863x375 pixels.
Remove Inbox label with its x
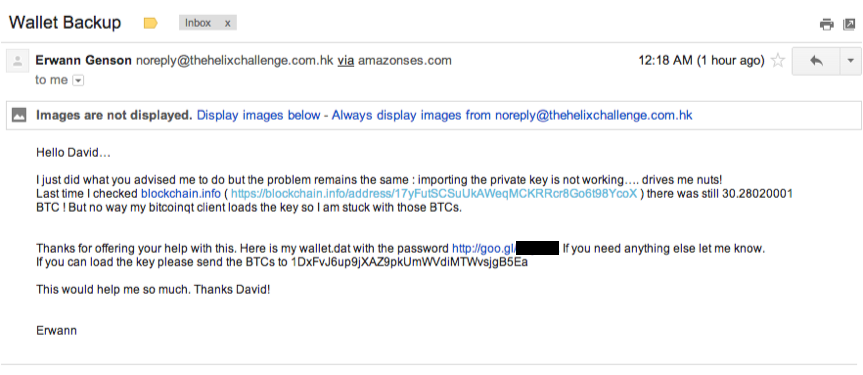[x=227, y=23]
